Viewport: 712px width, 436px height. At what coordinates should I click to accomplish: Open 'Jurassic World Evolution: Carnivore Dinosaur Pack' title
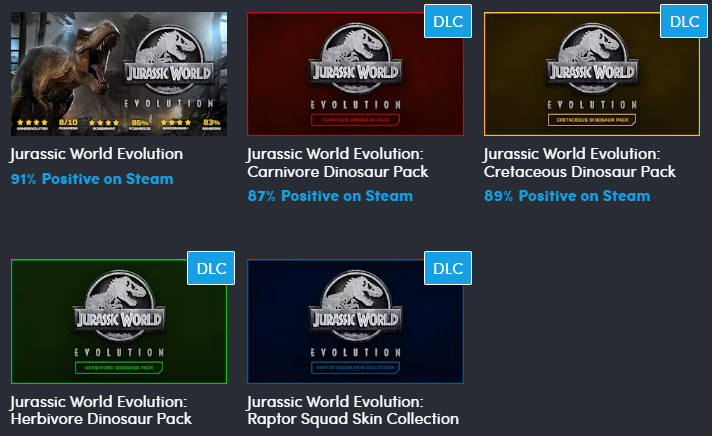pyautogui.click(x=337, y=163)
